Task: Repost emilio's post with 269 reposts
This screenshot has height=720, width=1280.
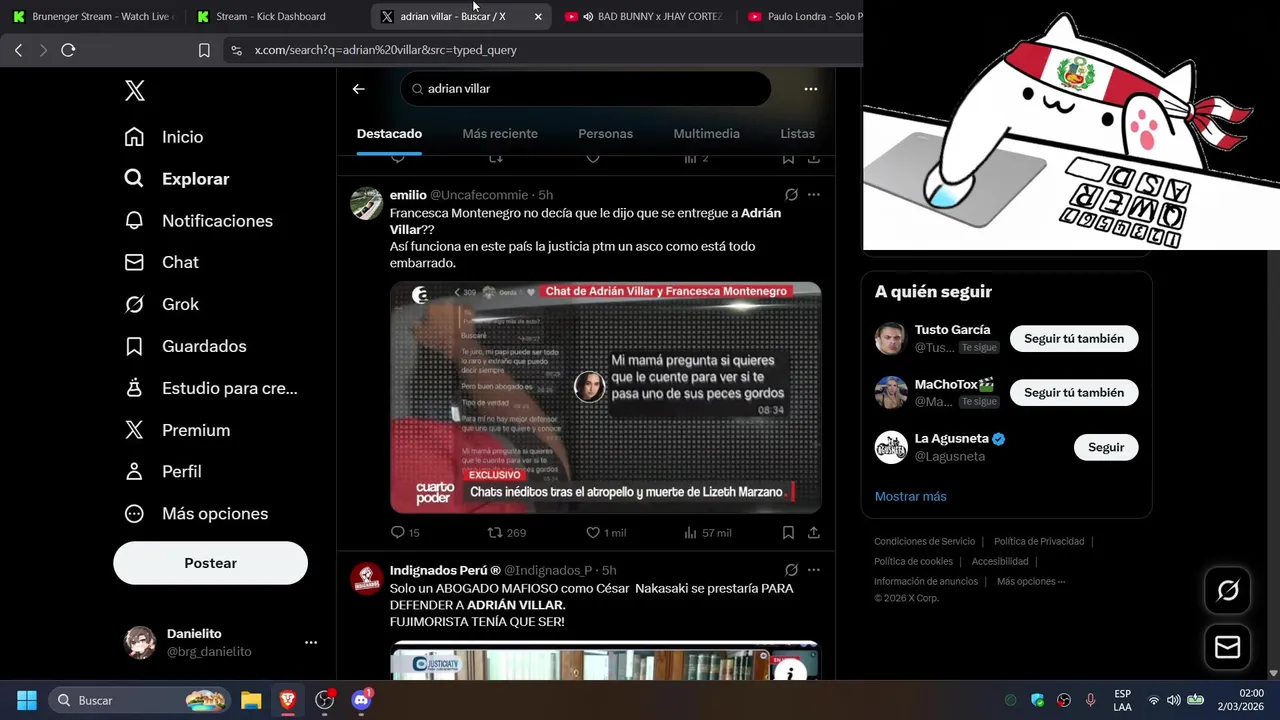Action: click(506, 533)
